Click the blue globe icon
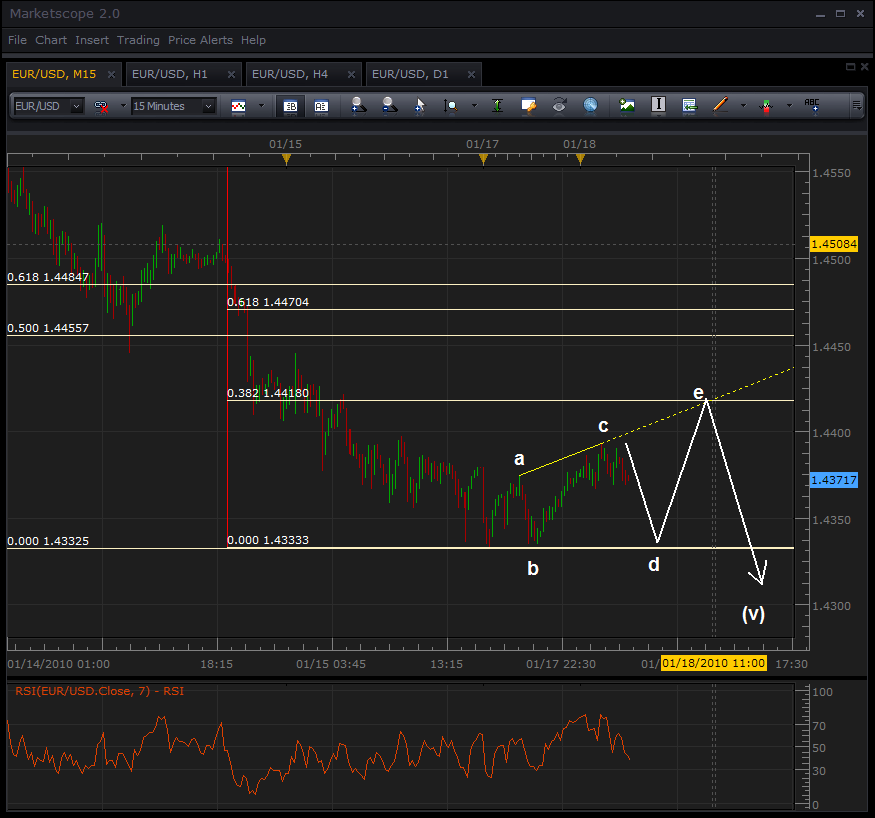 [590, 105]
